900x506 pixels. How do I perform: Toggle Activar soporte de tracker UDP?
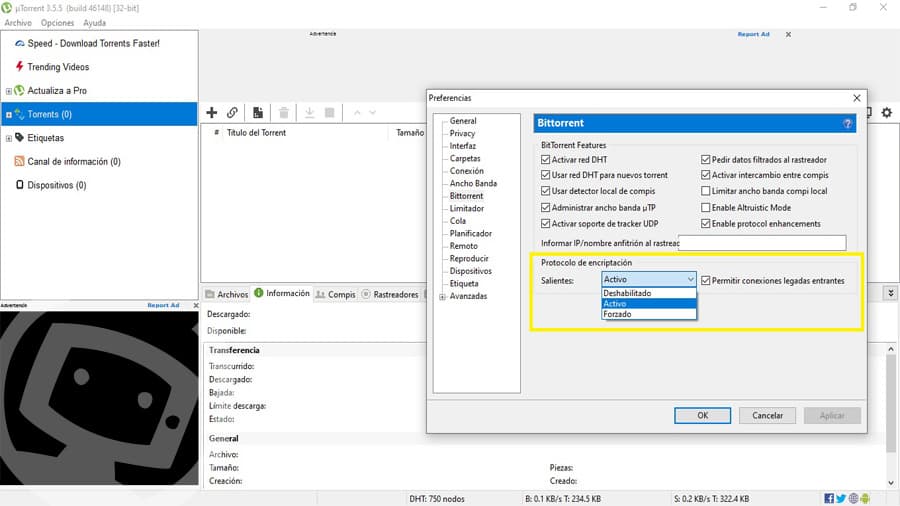pyautogui.click(x=545, y=224)
